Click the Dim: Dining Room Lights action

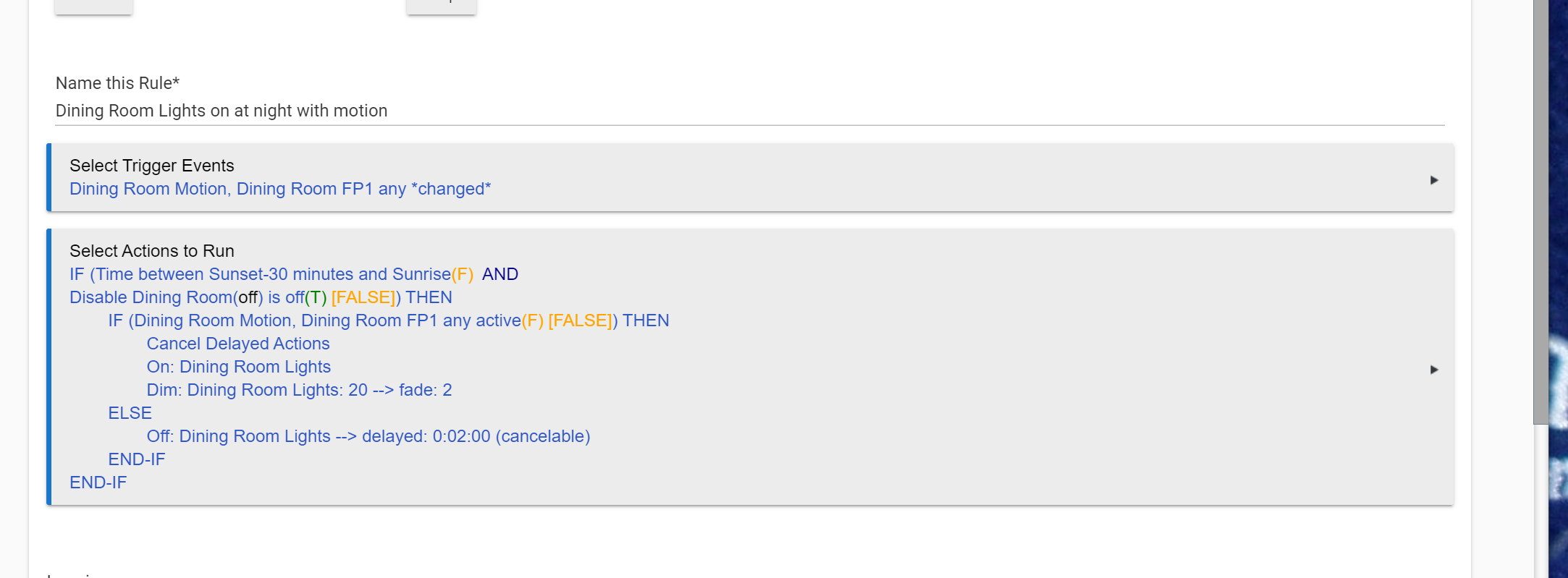(x=299, y=390)
